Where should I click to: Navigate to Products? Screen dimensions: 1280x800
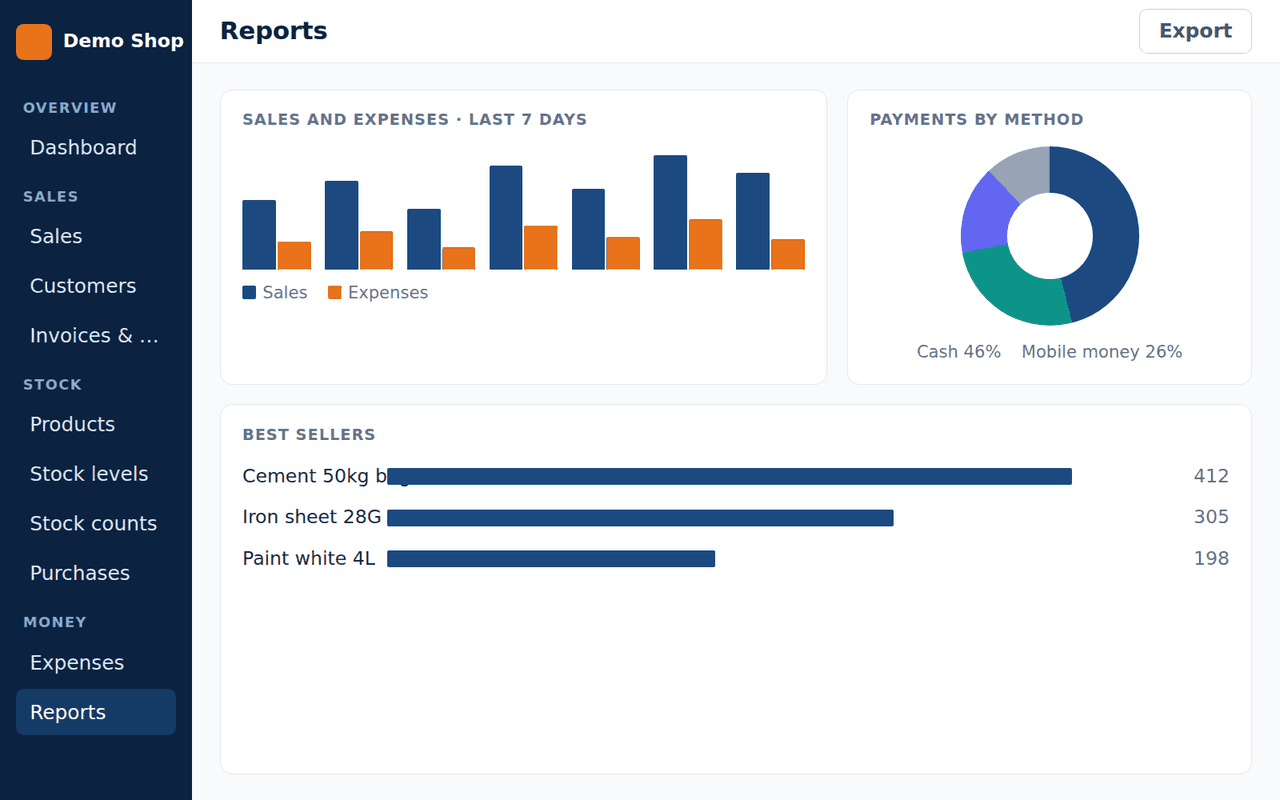pos(96,425)
